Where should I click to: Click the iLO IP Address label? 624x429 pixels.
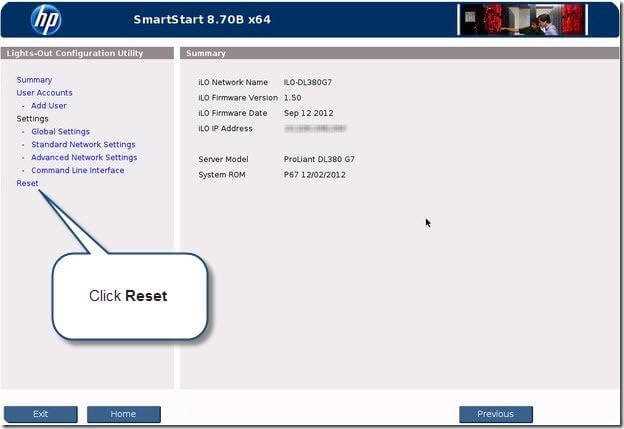point(225,129)
